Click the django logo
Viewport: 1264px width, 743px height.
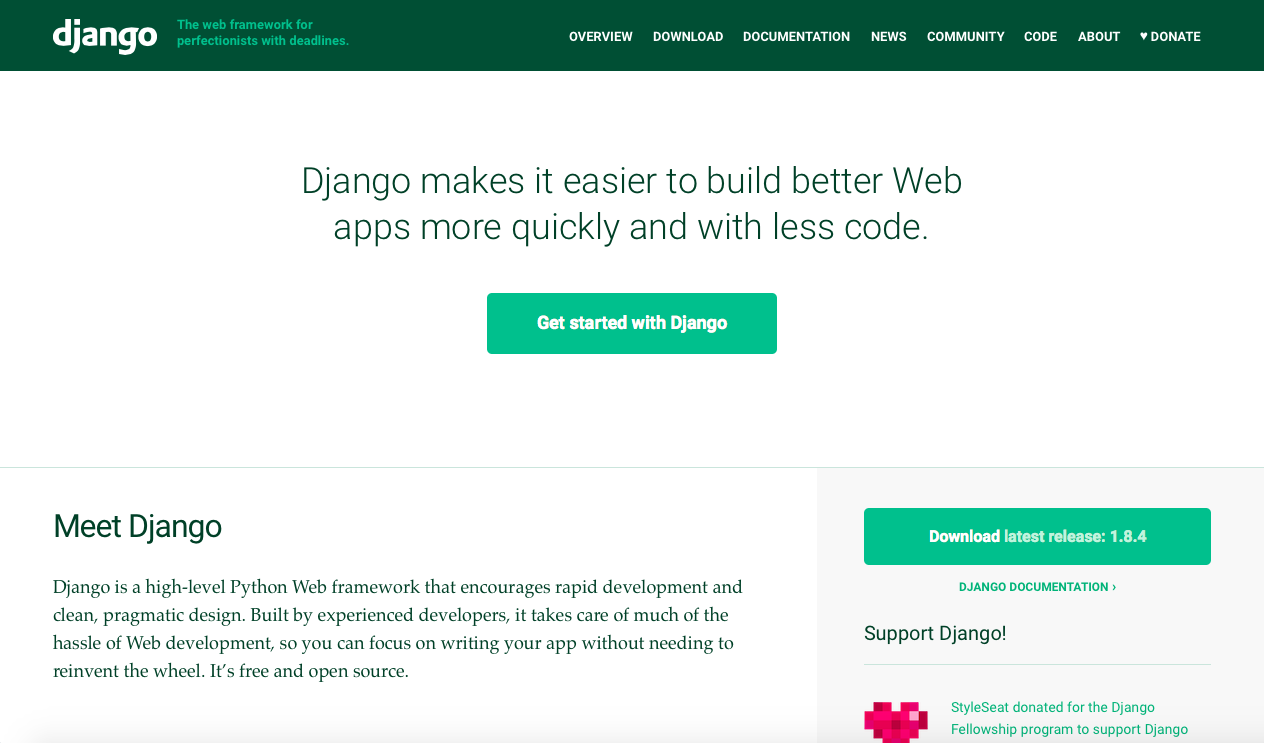click(x=105, y=35)
